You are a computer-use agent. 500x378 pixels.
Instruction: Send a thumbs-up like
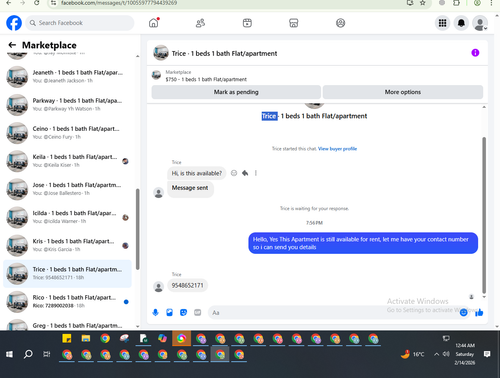(x=479, y=312)
